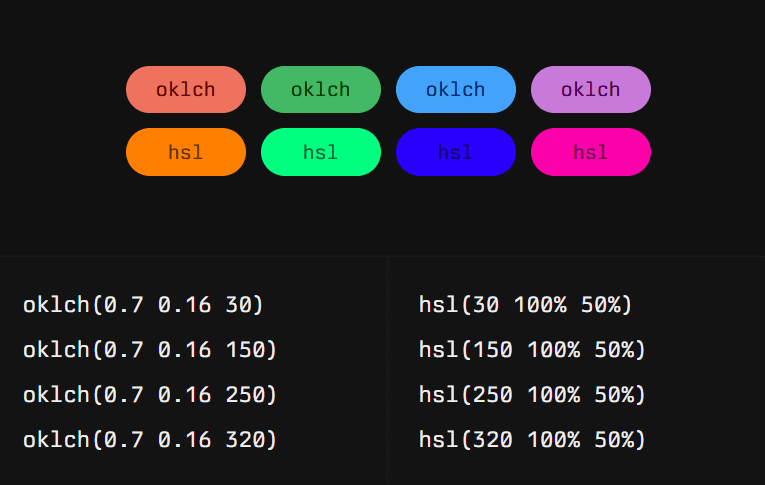Choose the purple oklch color pill
Image resolution: width=765 pixels, height=485 pixels.
tap(591, 90)
